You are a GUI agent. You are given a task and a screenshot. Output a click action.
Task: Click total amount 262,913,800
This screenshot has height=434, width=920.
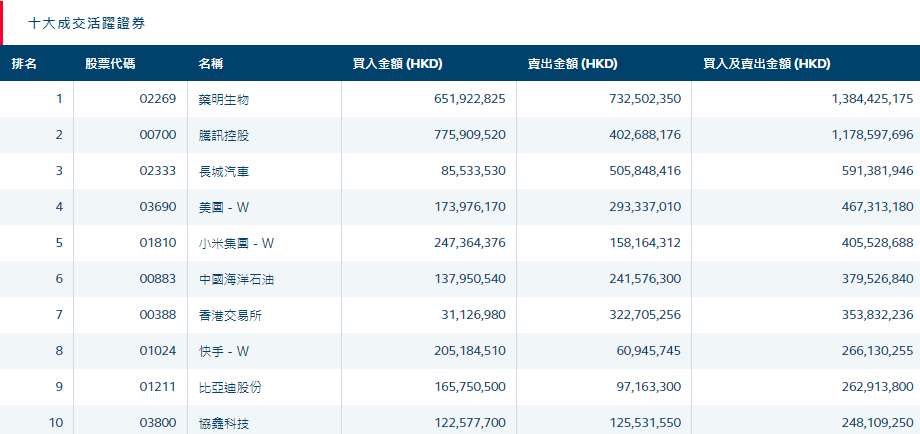(x=878, y=386)
